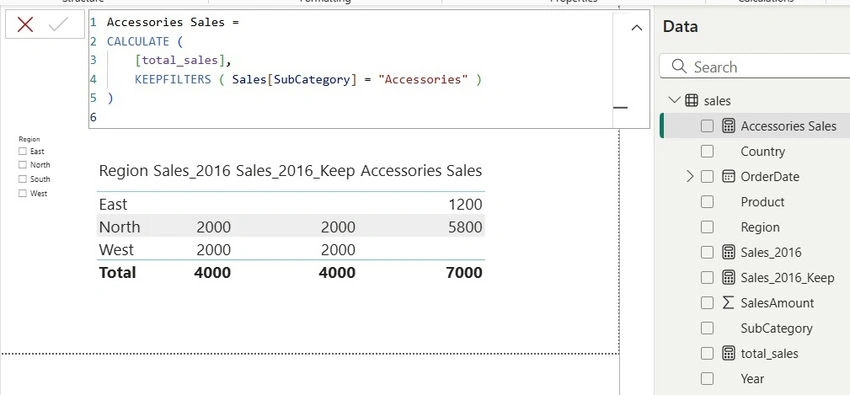Click the 5800 value in the North row
The height and width of the screenshot is (395, 850).
tap(465, 227)
